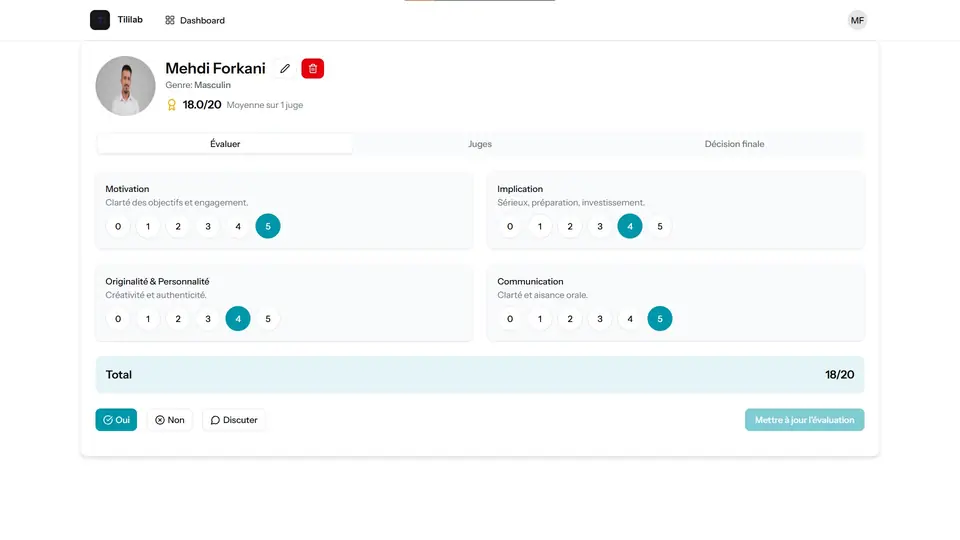Select Motivation score 5

(x=268, y=227)
